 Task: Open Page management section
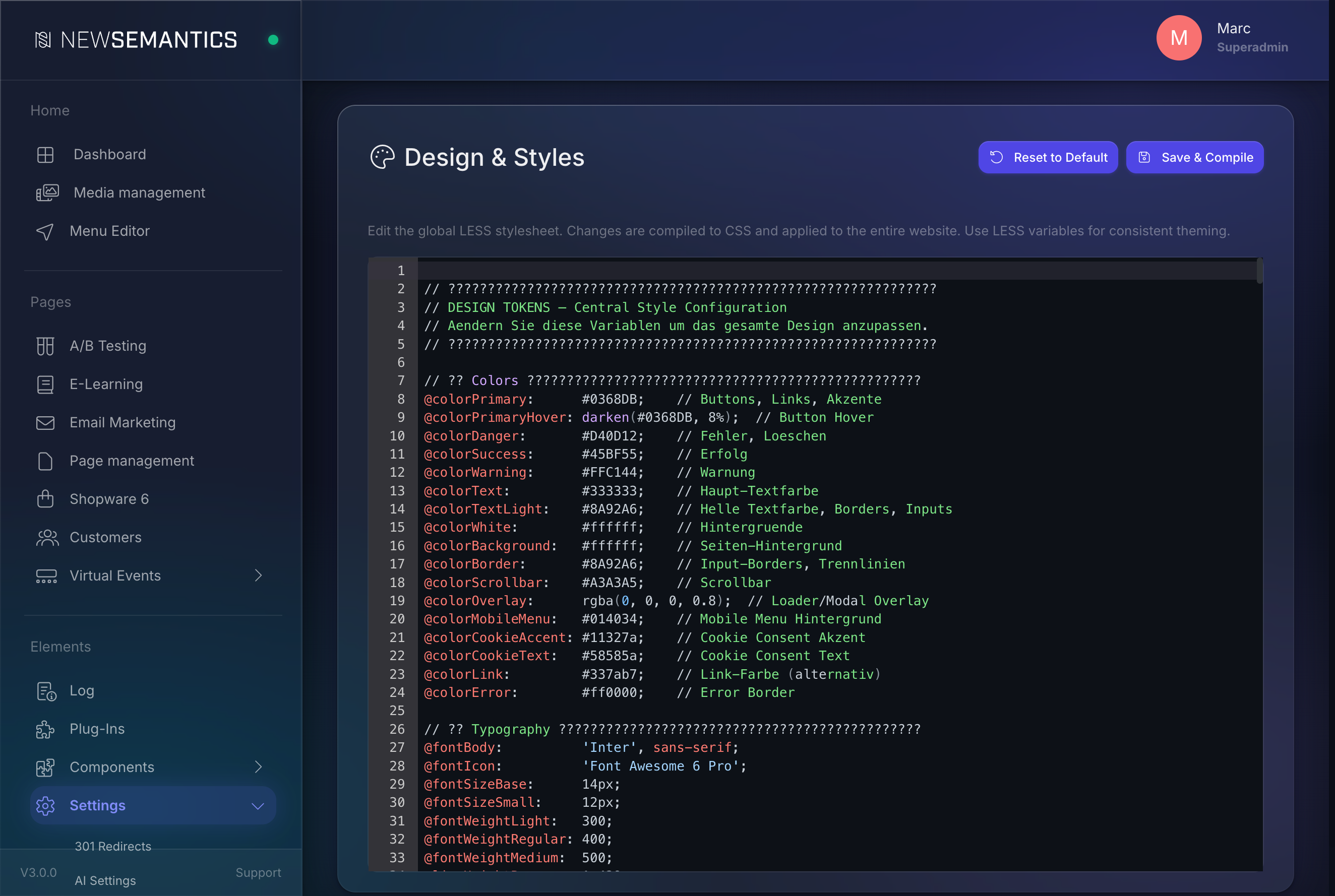[132, 461]
